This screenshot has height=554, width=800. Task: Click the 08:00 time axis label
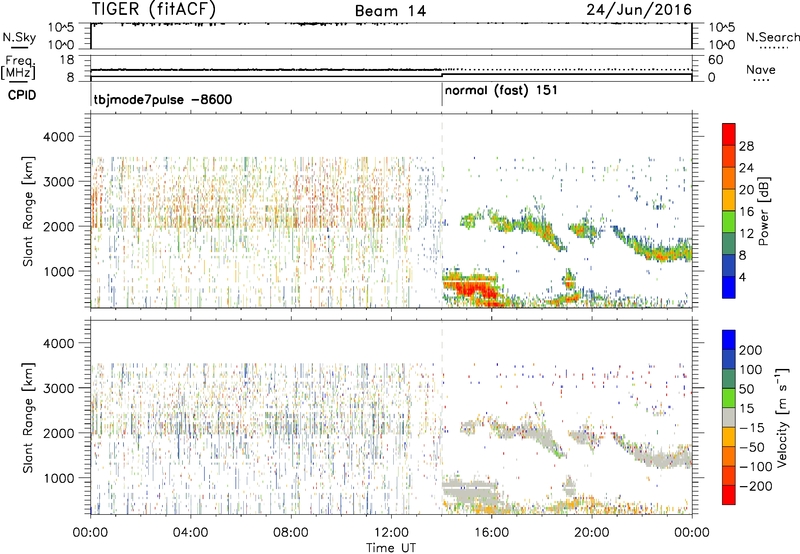tap(290, 533)
